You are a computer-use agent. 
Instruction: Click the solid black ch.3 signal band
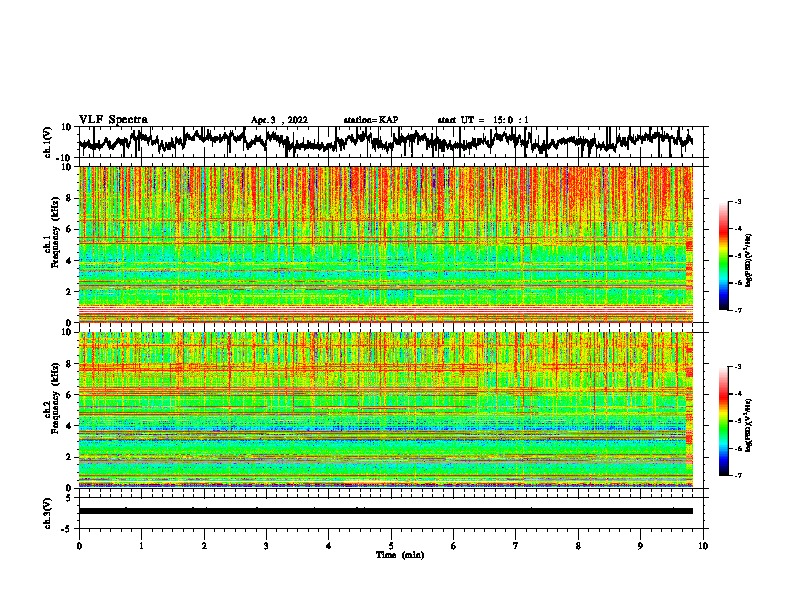(386, 511)
